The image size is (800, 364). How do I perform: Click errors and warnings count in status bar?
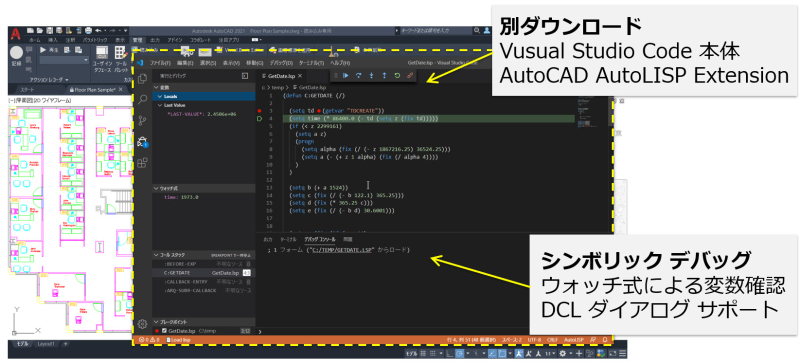(x=148, y=339)
